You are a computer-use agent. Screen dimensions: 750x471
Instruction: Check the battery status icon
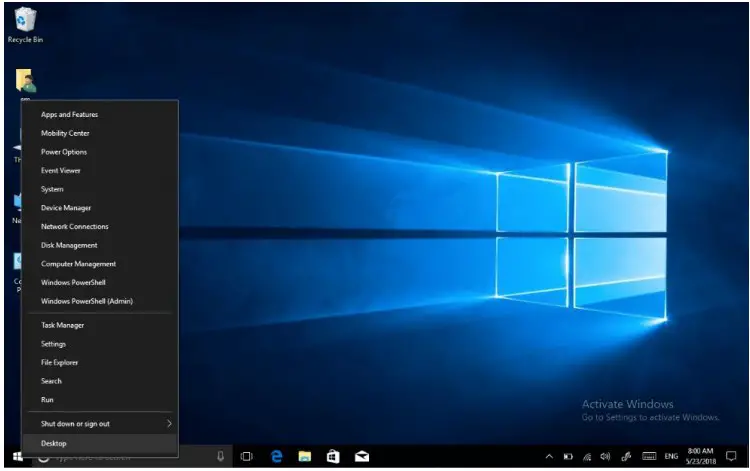click(x=568, y=457)
